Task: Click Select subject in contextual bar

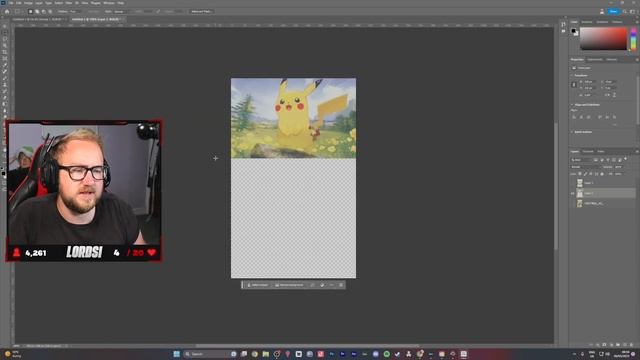Action: (x=258, y=285)
